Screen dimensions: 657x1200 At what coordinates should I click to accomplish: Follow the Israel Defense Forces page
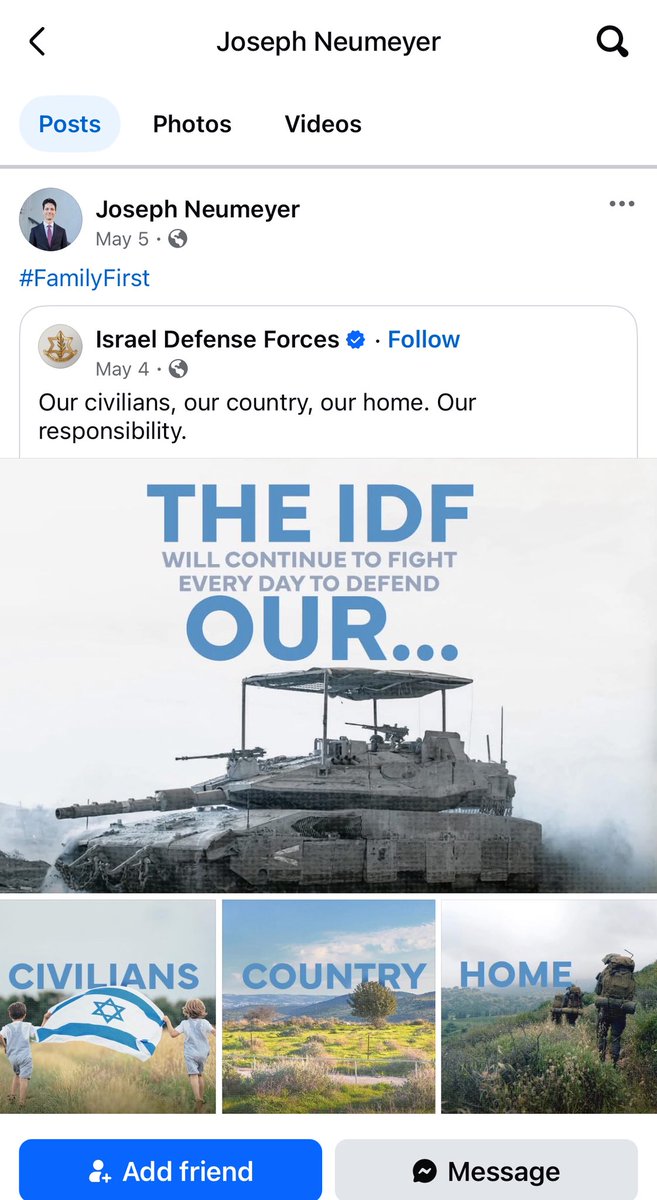(x=424, y=340)
